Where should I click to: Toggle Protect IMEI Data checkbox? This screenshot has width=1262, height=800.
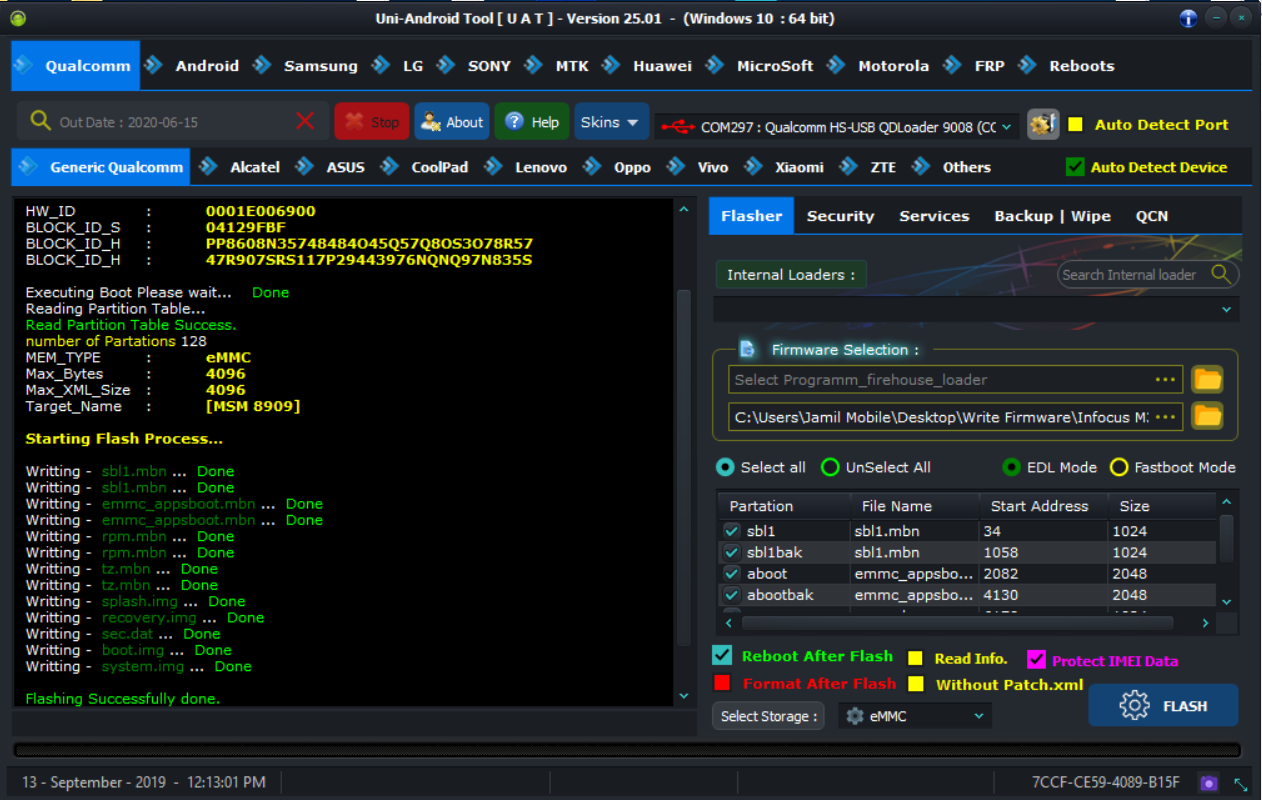tap(1036, 659)
